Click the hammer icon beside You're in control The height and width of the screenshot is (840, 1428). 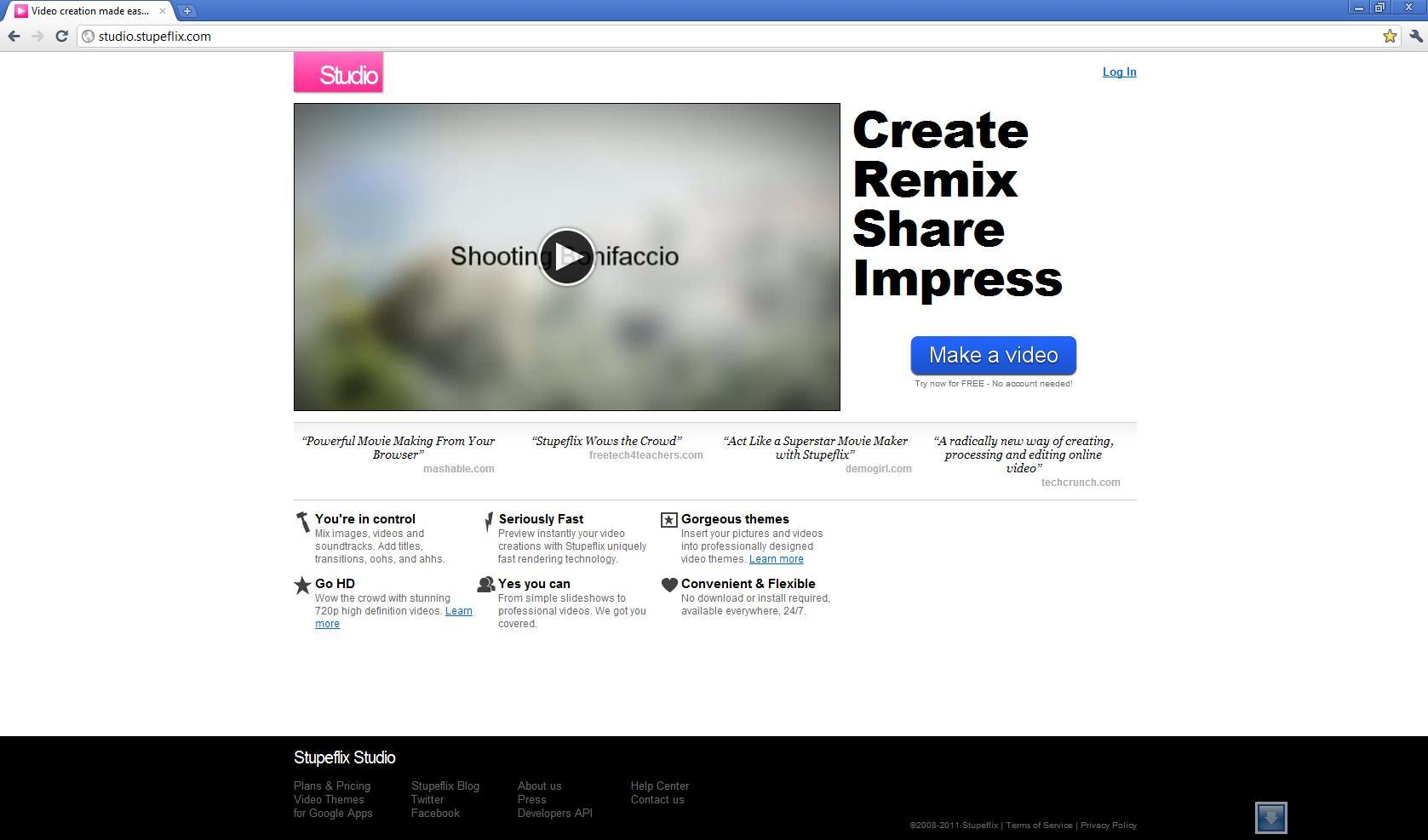(302, 522)
